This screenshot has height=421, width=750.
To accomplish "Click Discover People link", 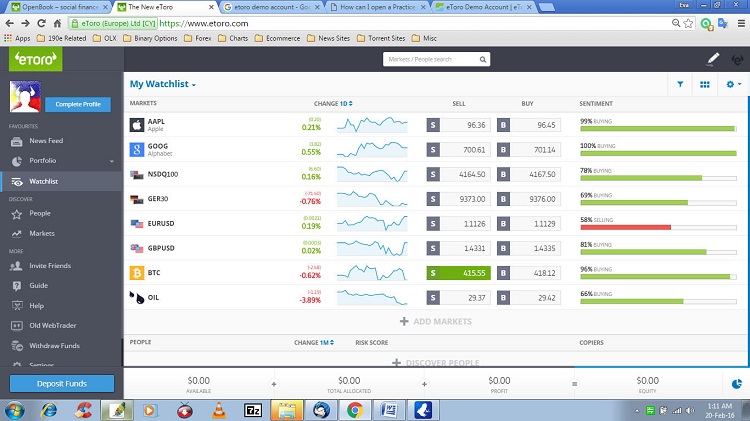I will click(436, 363).
